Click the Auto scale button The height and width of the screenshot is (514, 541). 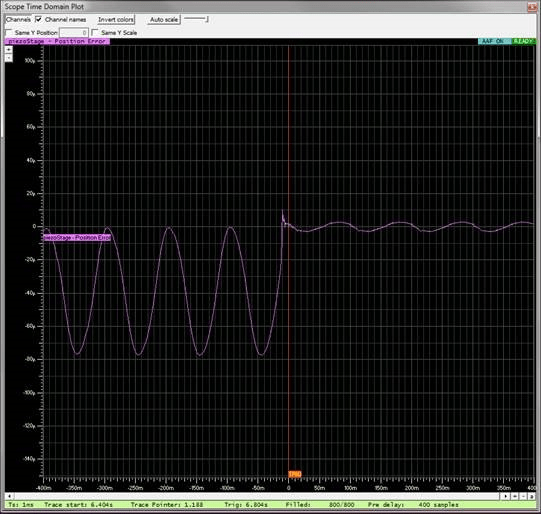click(164, 20)
